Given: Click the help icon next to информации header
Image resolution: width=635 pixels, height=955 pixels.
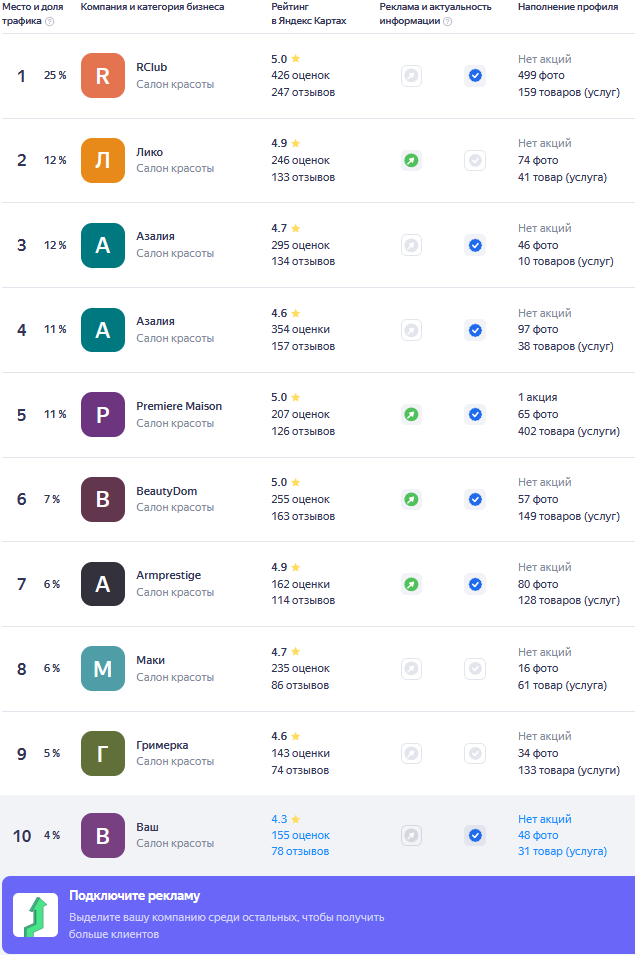Looking at the screenshot, I should point(447,21).
